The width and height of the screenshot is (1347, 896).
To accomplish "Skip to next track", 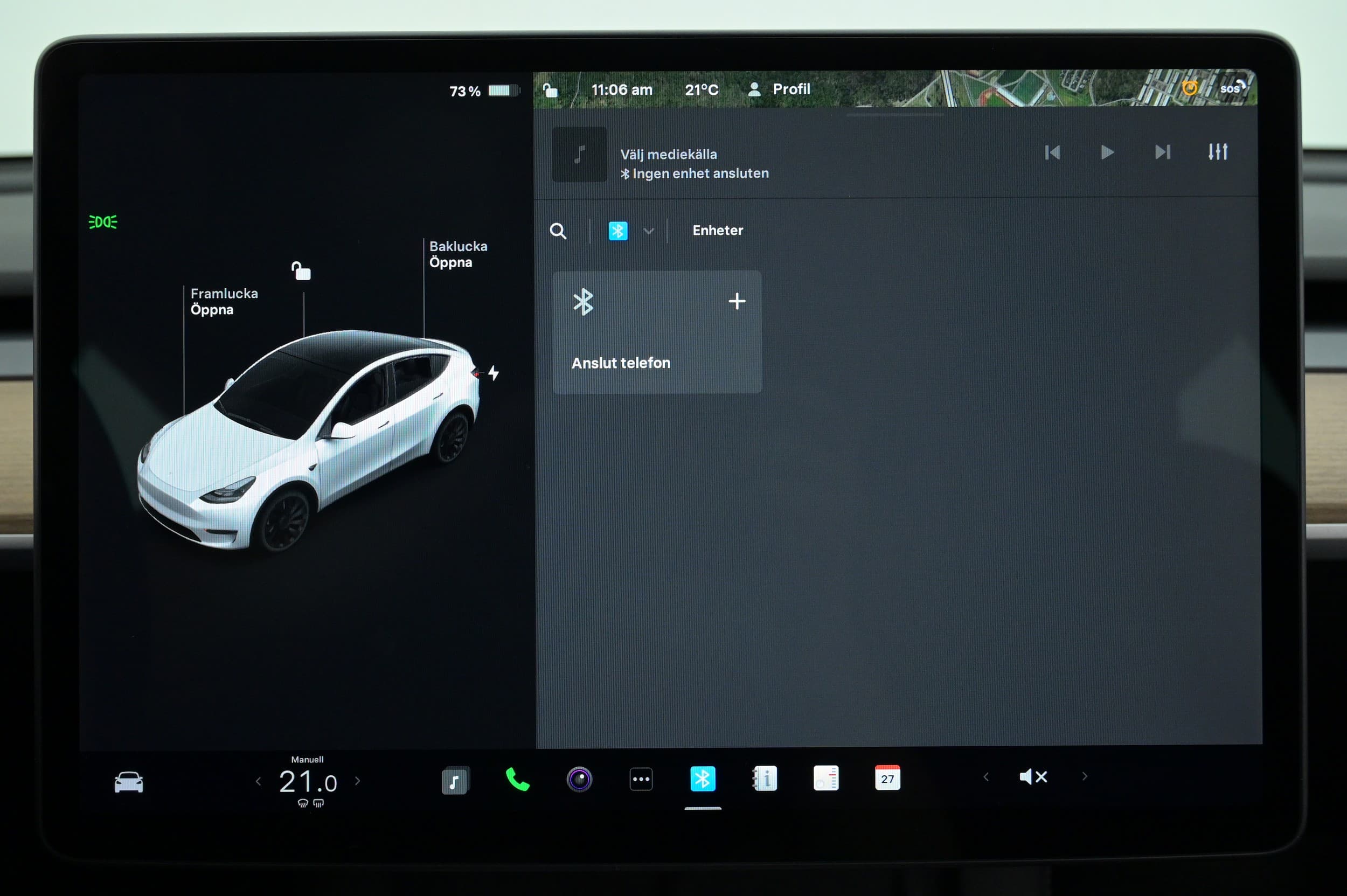I will pos(1162,152).
